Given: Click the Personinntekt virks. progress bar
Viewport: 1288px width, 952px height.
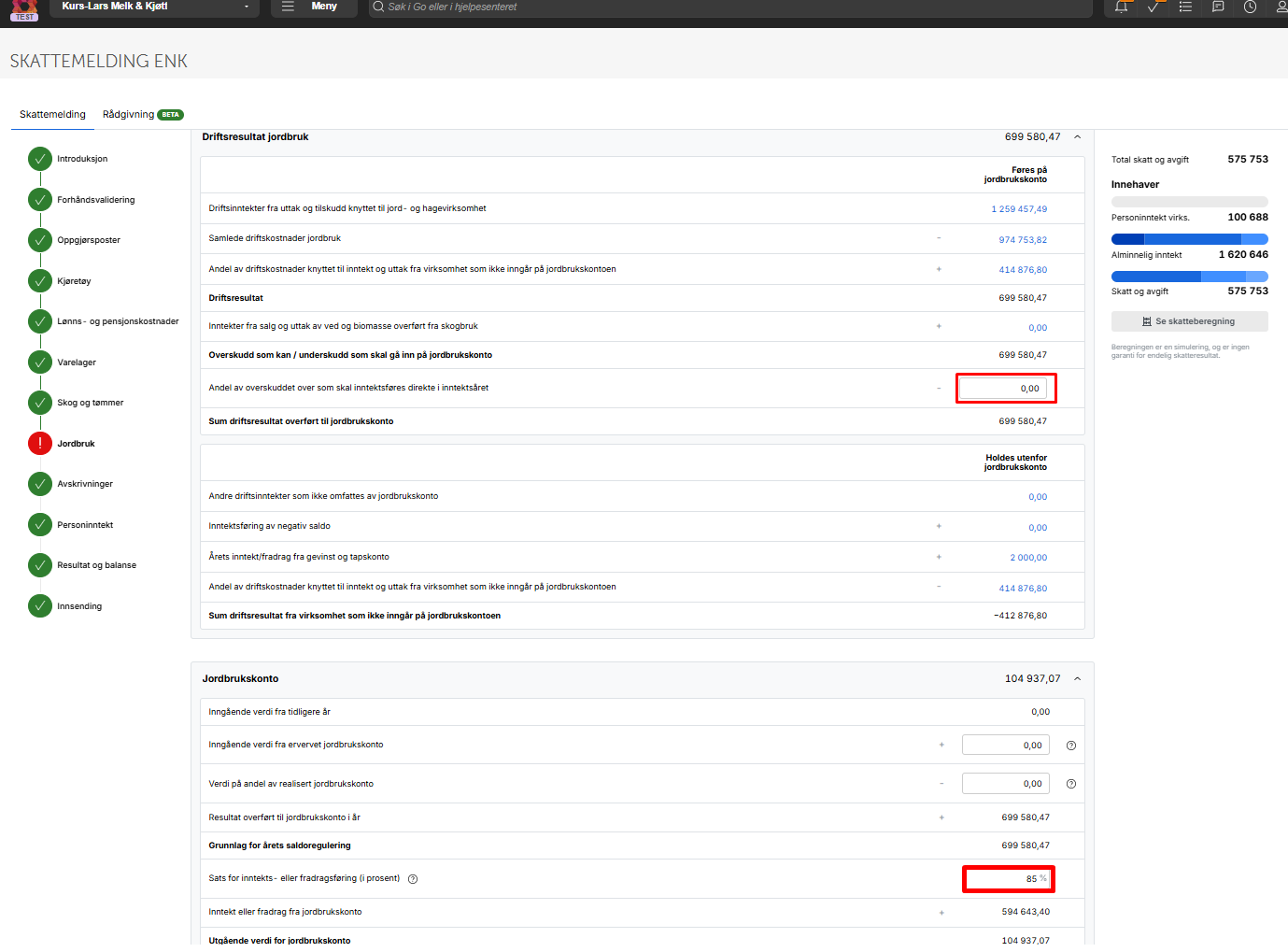Looking at the screenshot, I should tap(1189, 202).
